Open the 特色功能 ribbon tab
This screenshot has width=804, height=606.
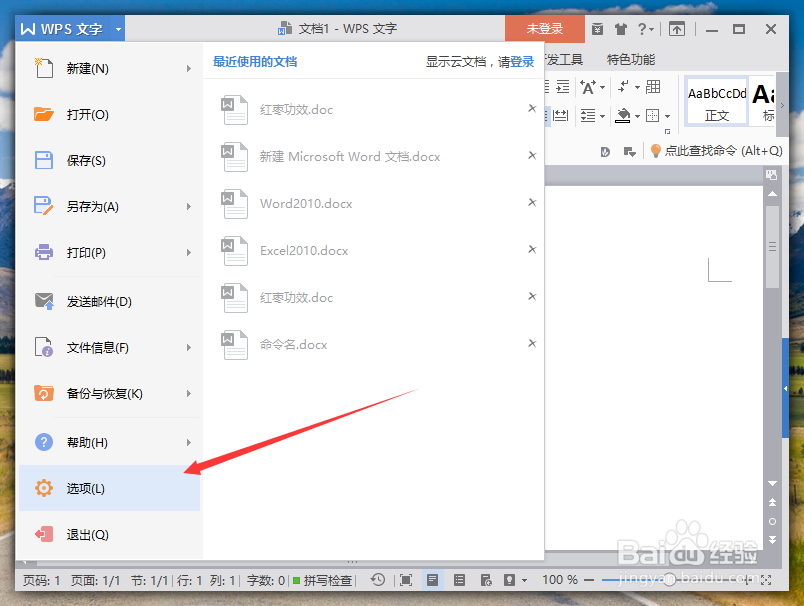coord(631,59)
